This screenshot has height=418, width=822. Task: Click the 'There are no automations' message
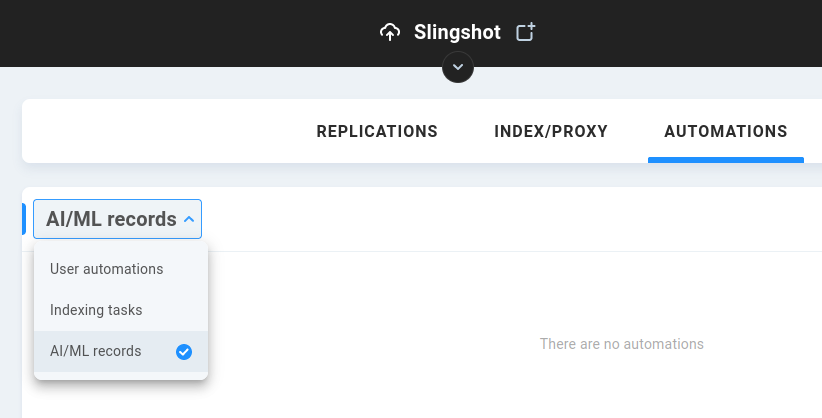[622, 344]
